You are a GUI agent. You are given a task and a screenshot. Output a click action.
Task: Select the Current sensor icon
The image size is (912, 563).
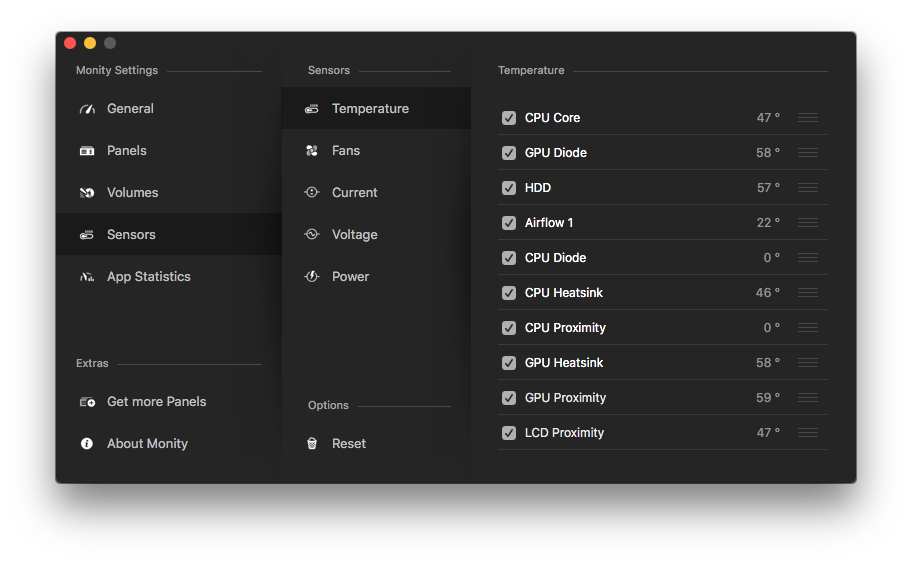click(x=312, y=193)
